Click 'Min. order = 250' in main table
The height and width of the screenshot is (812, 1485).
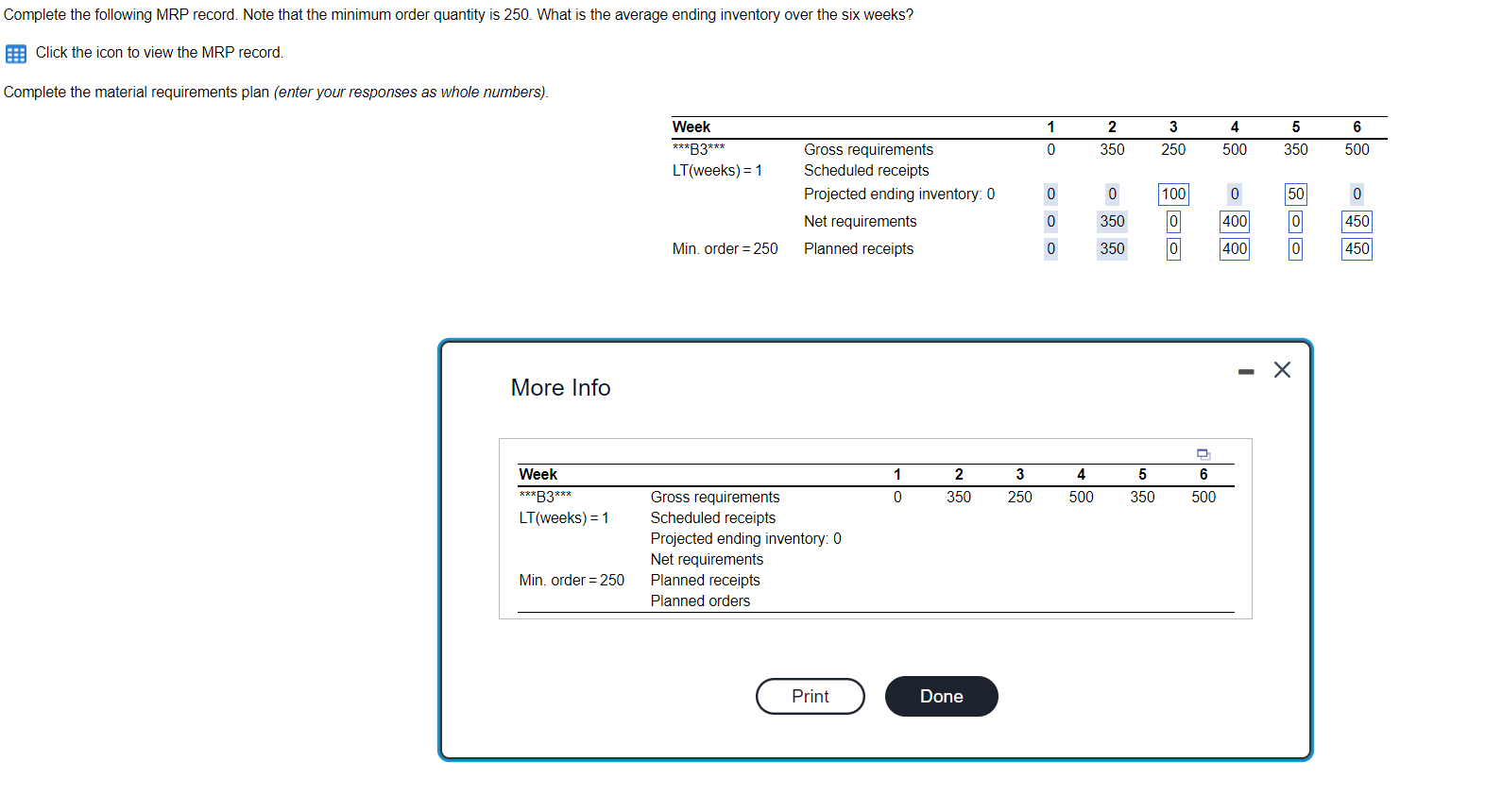tap(725, 249)
